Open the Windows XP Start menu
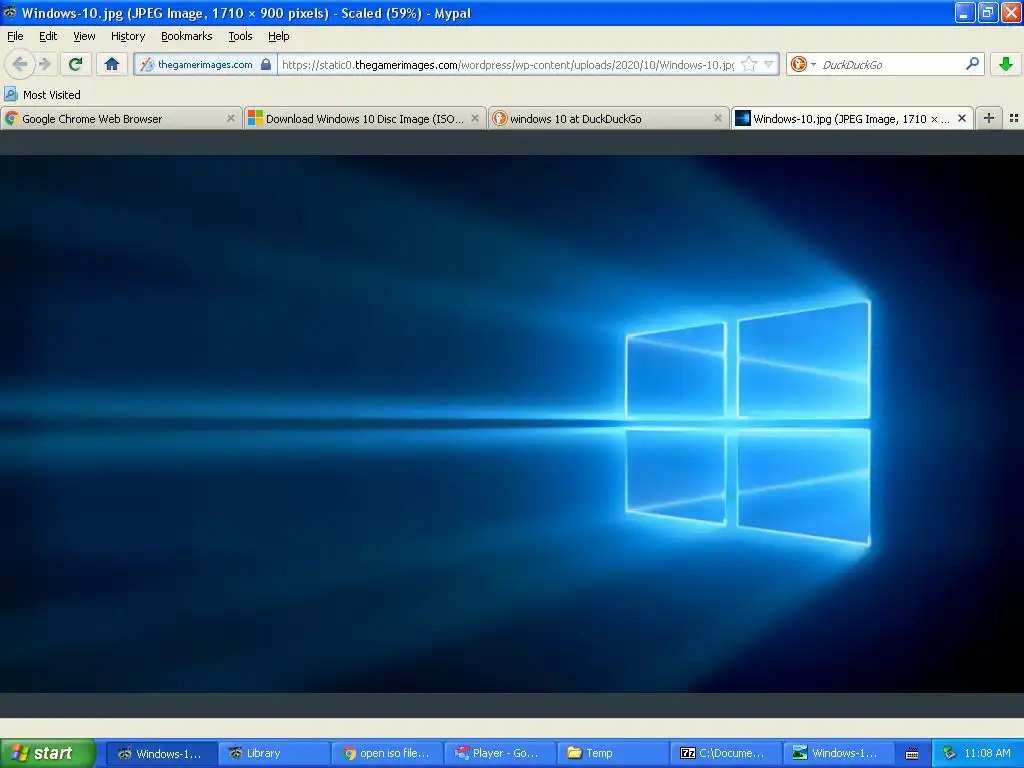This screenshot has height=768, width=1024. pos(47,753)
